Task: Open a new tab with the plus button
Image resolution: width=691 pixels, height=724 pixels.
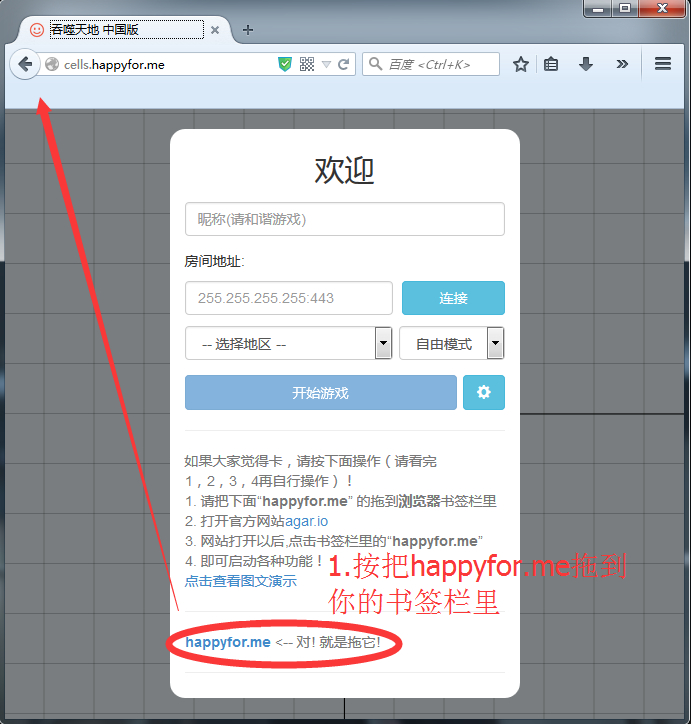Action: pyautogui.click(x=248, y=30)
